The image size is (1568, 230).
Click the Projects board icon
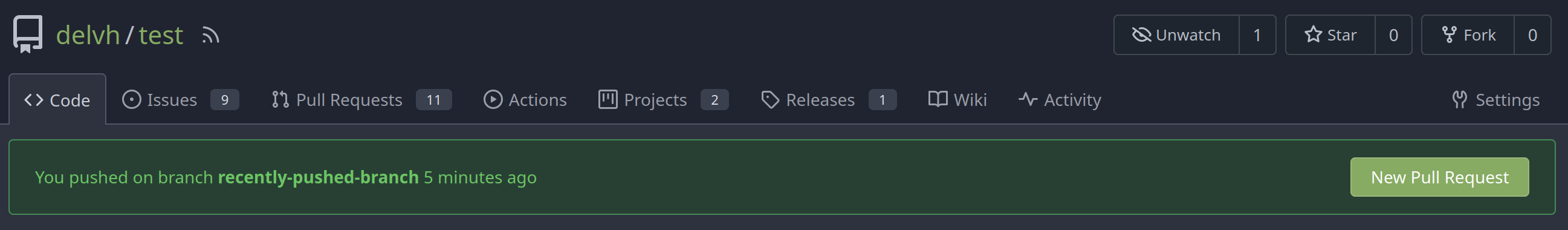[607, 99]
